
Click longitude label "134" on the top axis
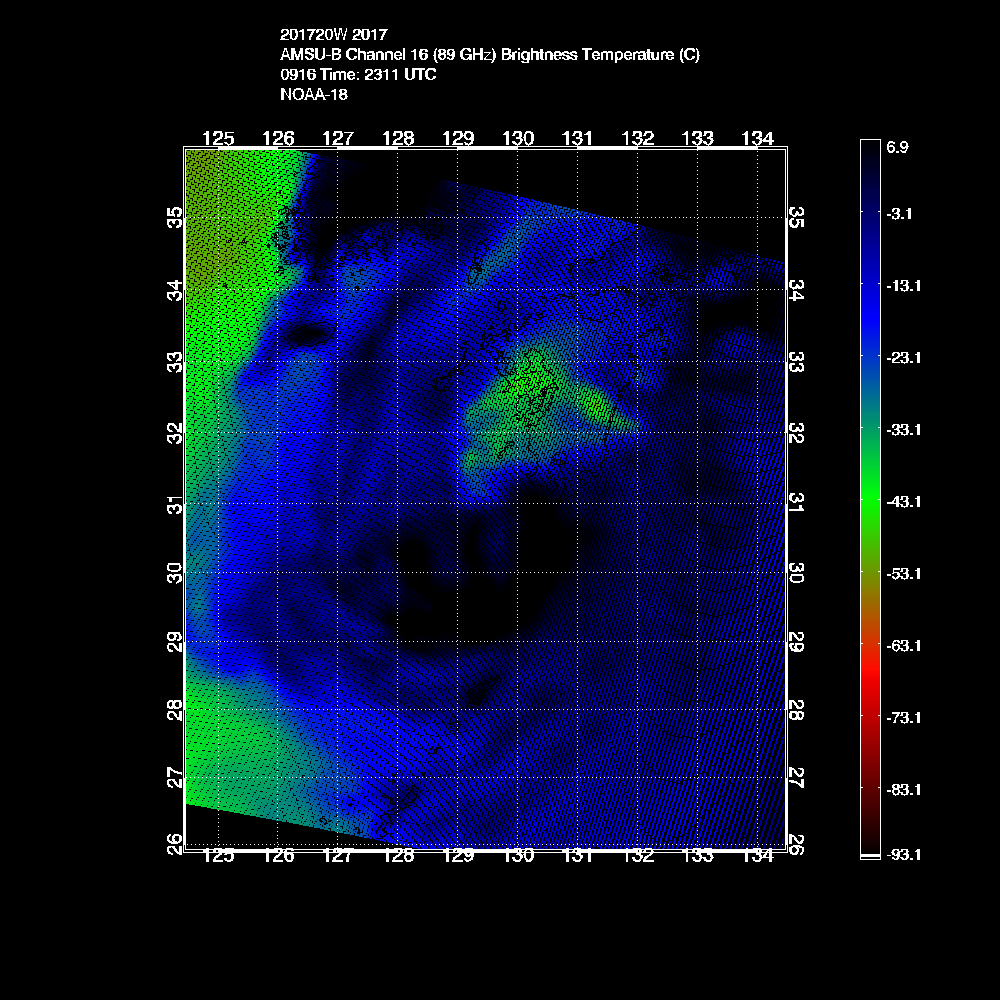[x=758, y=138]
